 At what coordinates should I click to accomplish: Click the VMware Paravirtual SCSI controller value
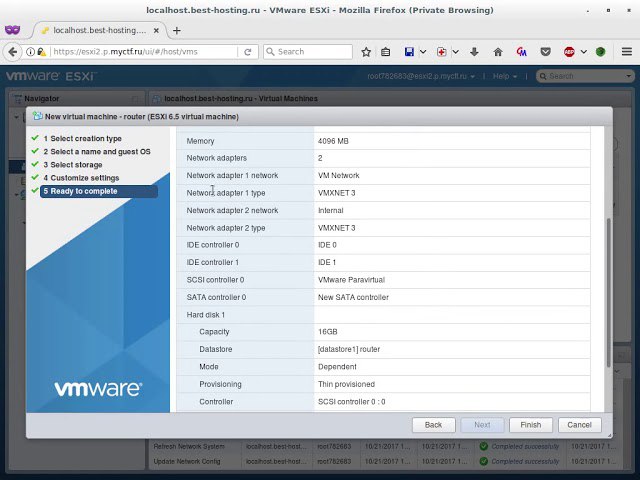pyautogui.click(x=351, y=280)
